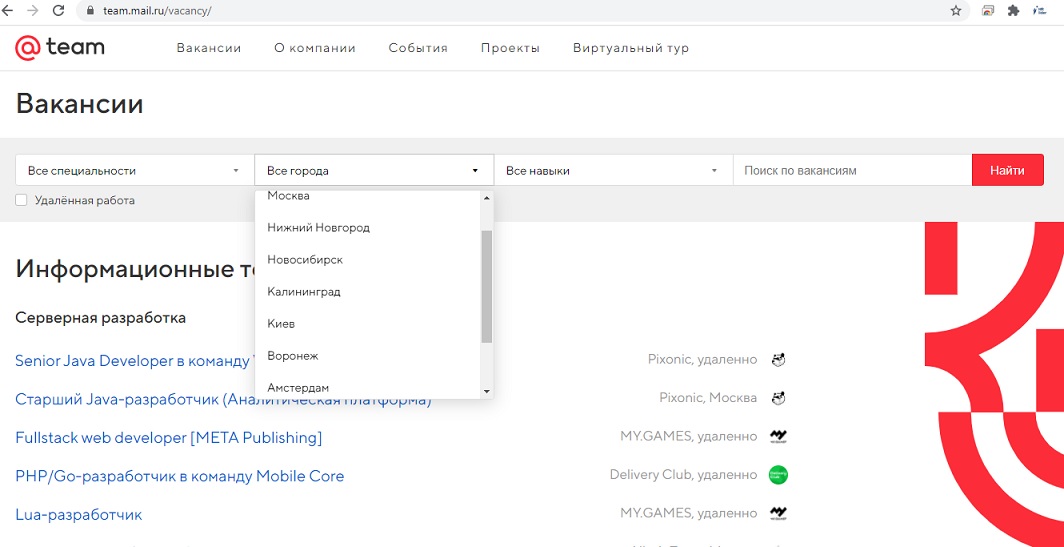Click the Pixonic logo beside Senior Java Developer
Screen dimensions: 1064x547
(778, 359)
